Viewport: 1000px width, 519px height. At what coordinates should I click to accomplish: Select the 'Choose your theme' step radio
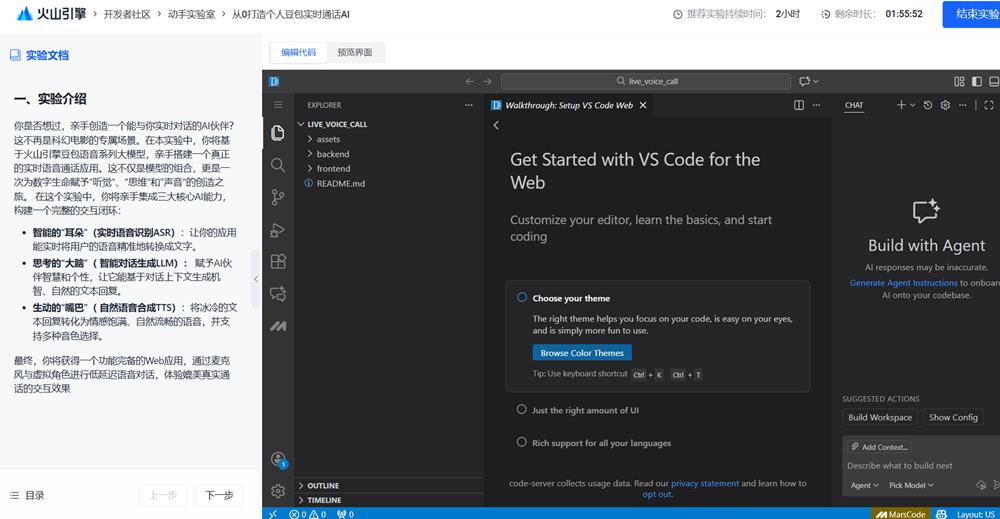click(x=522, y=298)
